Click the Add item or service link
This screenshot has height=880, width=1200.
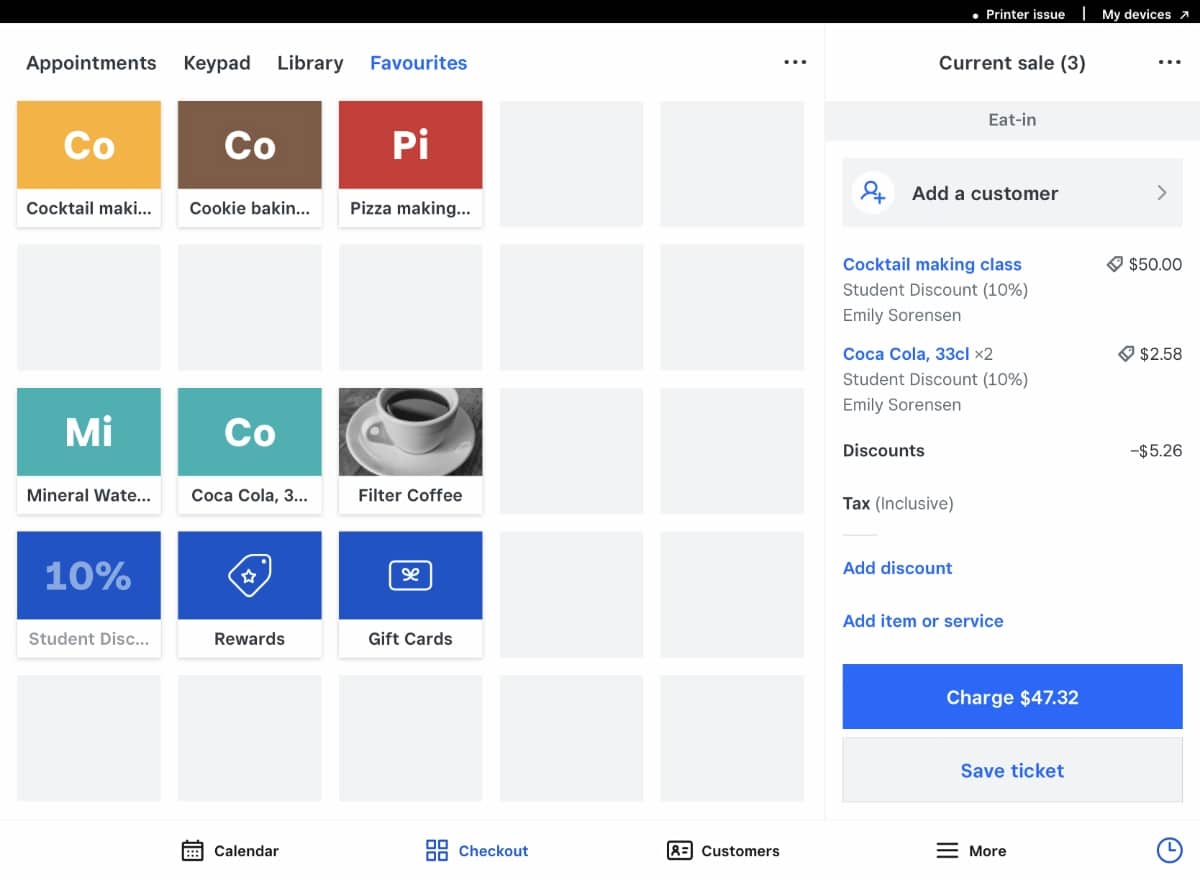tap(923, 621)
